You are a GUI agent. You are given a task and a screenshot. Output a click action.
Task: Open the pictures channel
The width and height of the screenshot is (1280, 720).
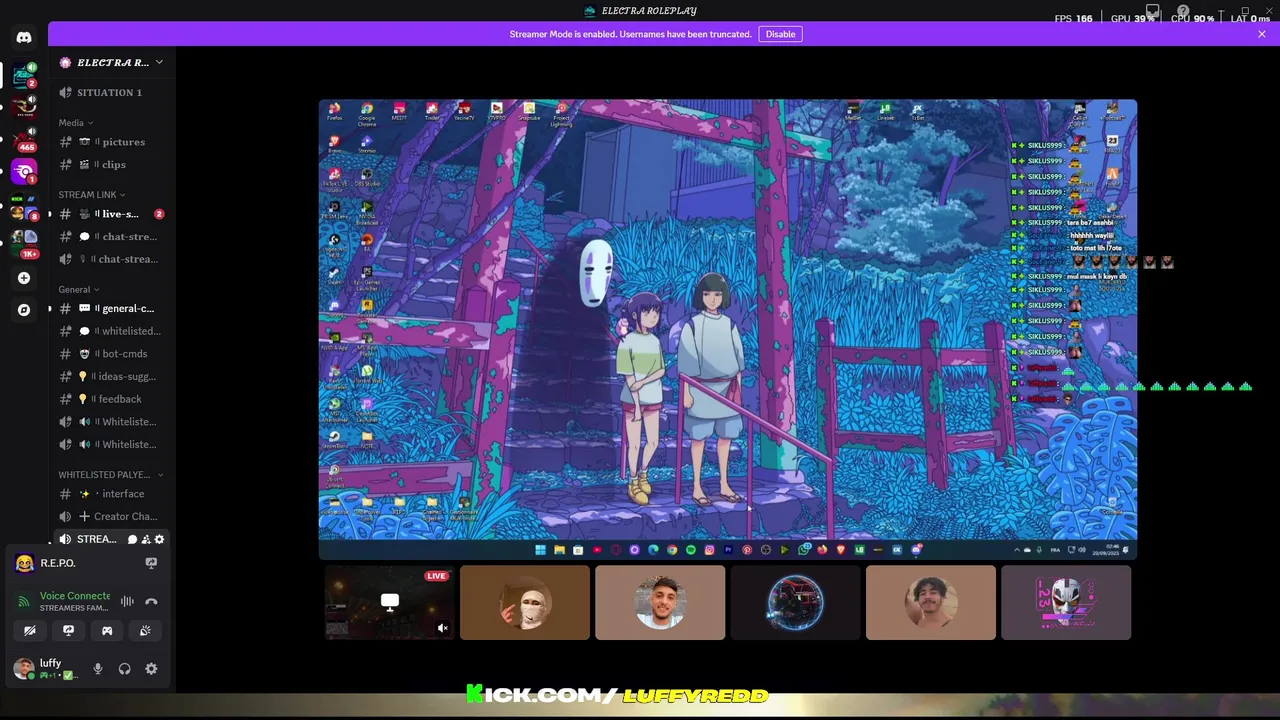(112, 142)
